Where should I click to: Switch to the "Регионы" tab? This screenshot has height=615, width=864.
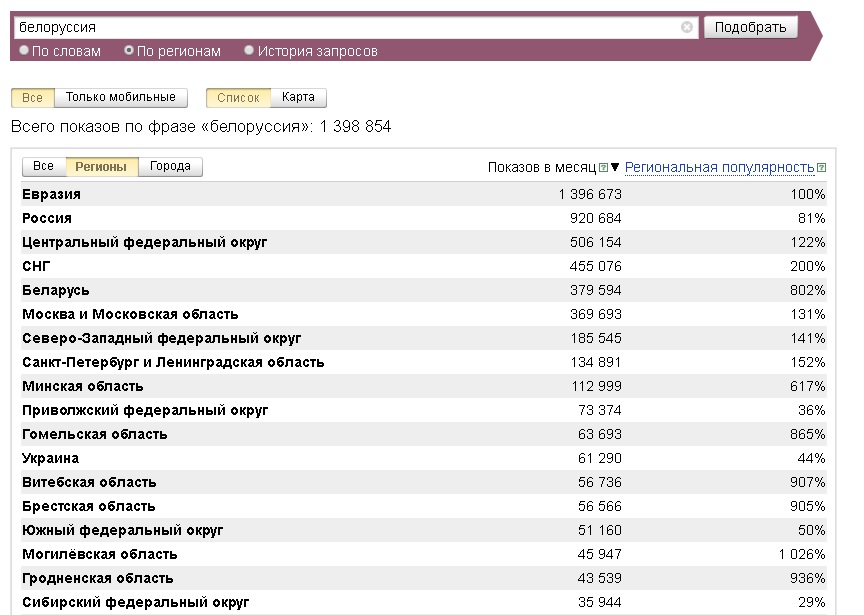[x=101, y=167]
